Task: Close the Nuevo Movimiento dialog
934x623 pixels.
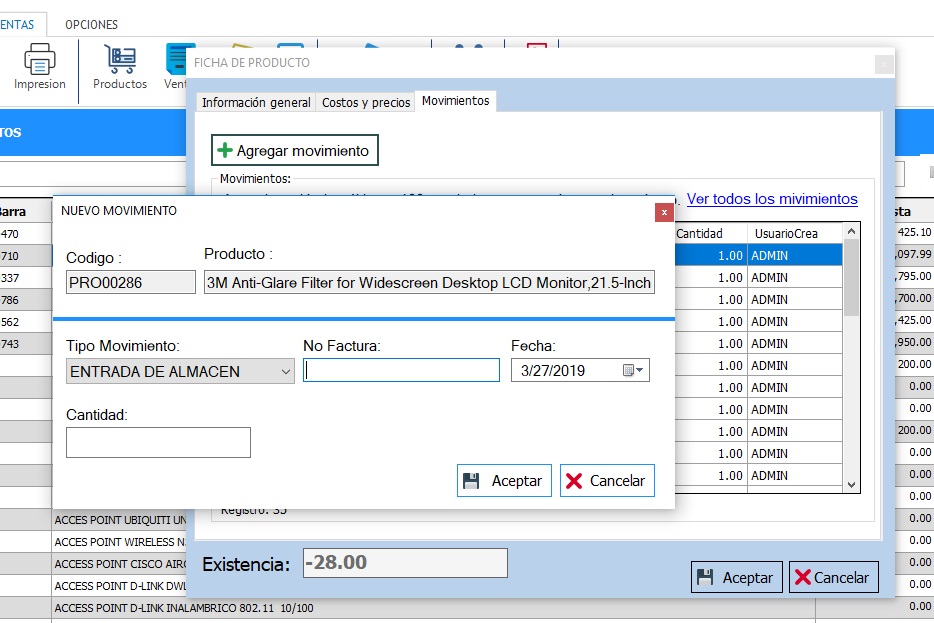Action: pyautogui.click(x=663, y=212)
